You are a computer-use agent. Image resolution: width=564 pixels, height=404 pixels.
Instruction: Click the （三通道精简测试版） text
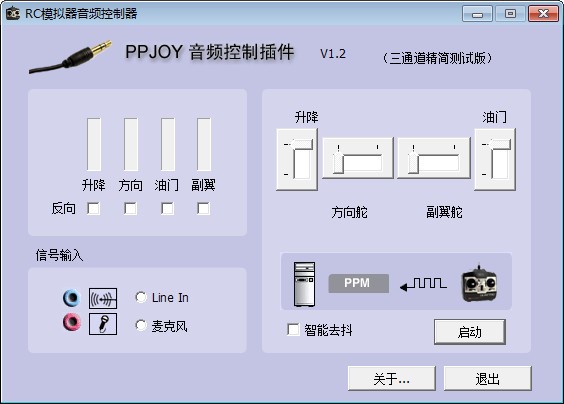click(437, 58)
